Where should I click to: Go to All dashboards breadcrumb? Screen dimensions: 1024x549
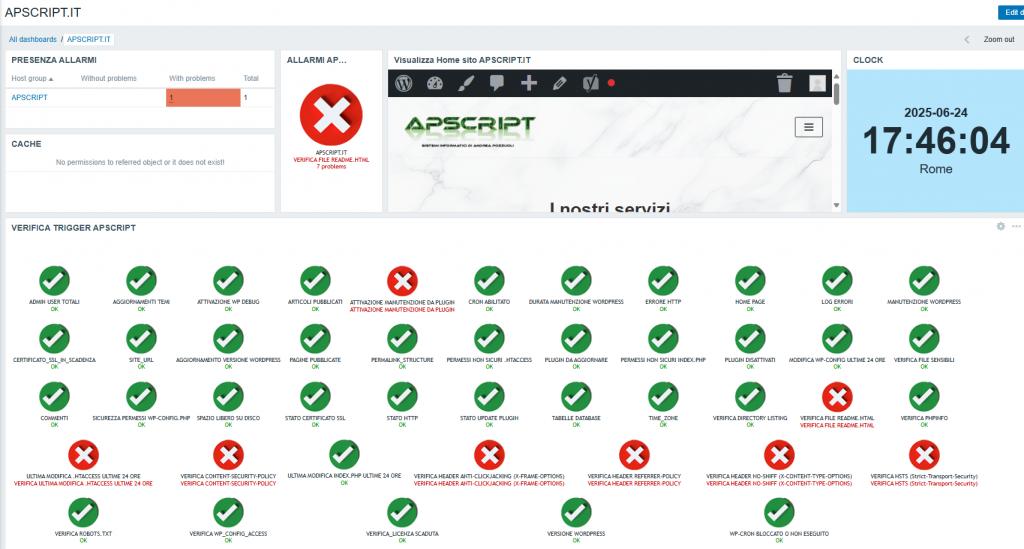click(33, 39)
